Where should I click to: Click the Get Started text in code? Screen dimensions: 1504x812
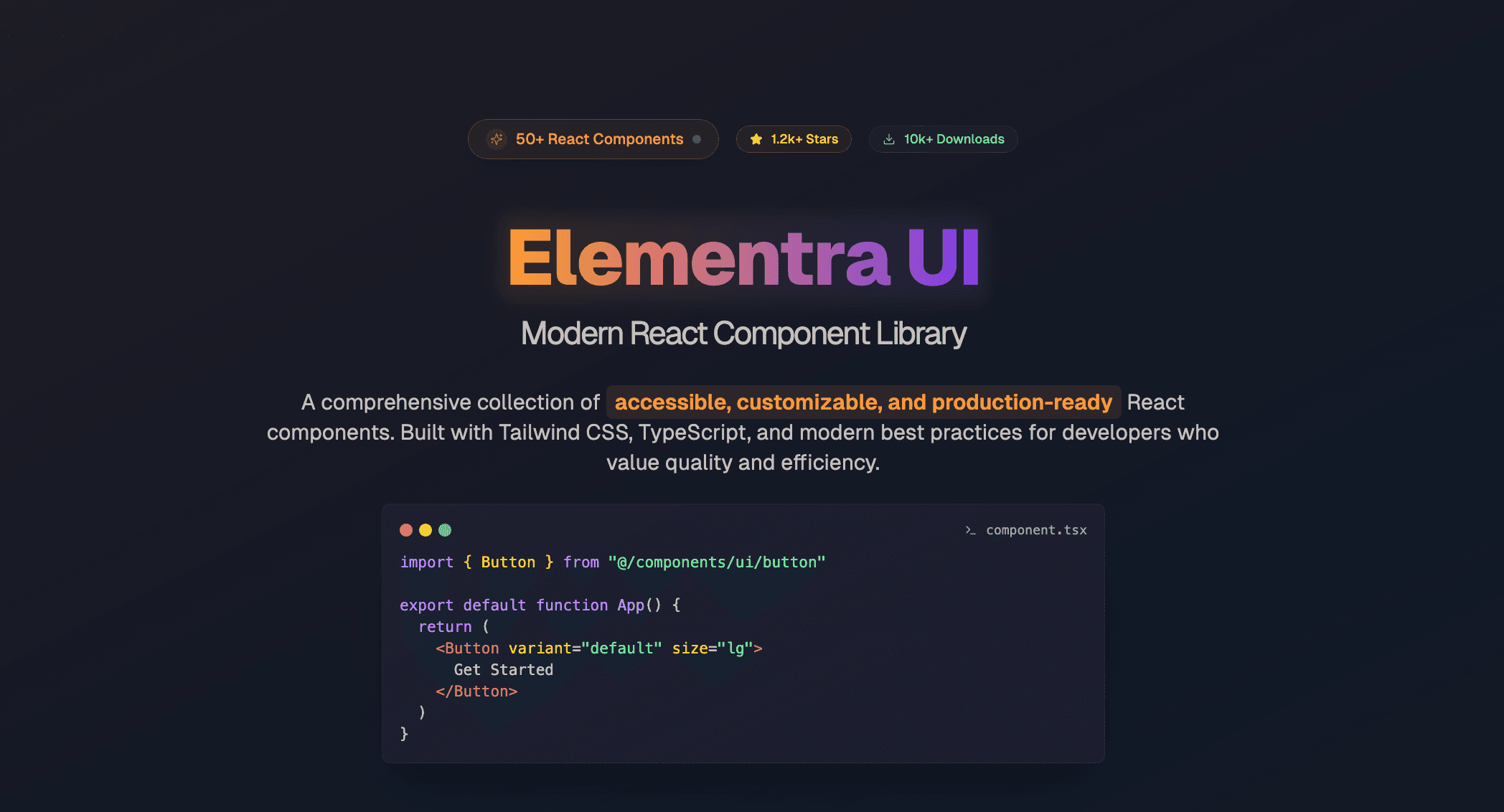pos(504,670)
